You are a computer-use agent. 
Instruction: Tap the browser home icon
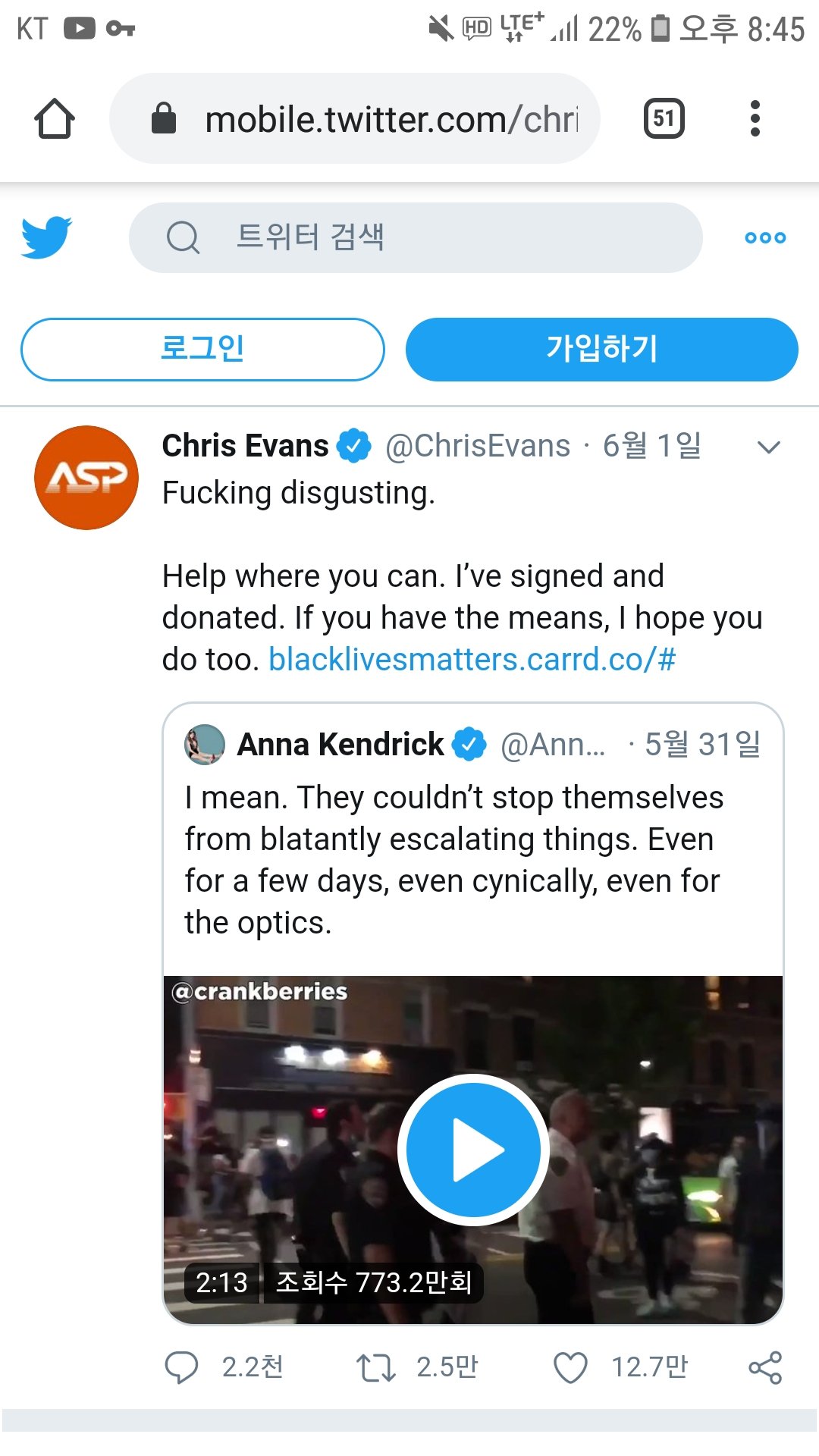[x=55, y=119]
